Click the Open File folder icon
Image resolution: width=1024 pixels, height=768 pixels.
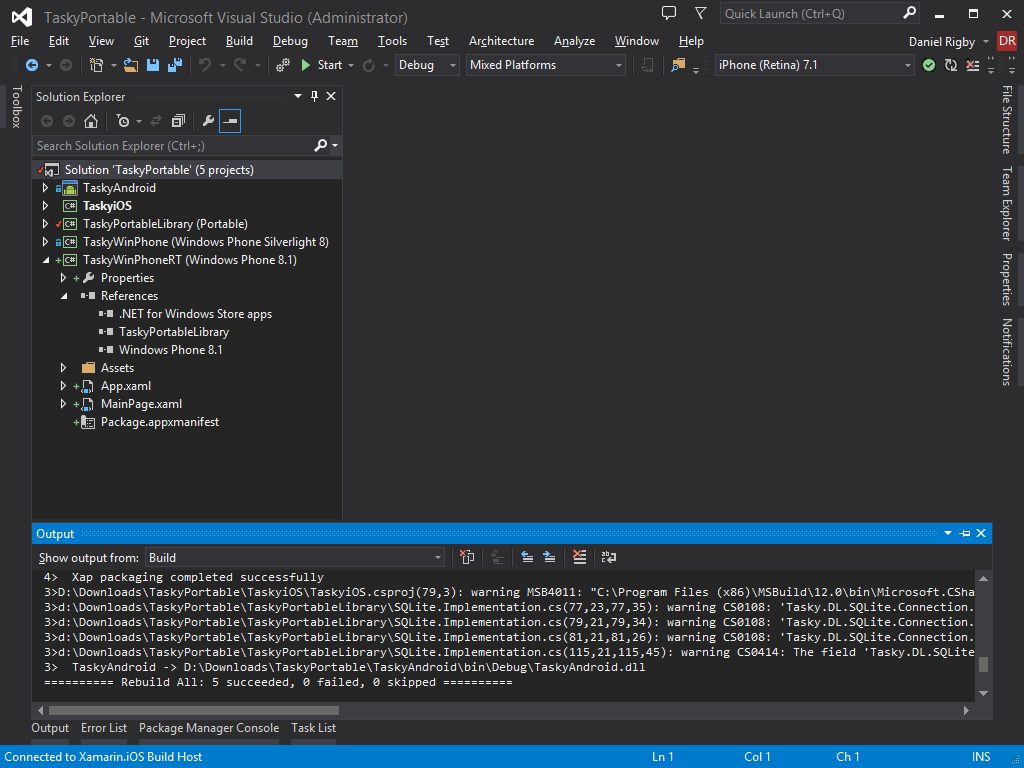pos(131,65)
